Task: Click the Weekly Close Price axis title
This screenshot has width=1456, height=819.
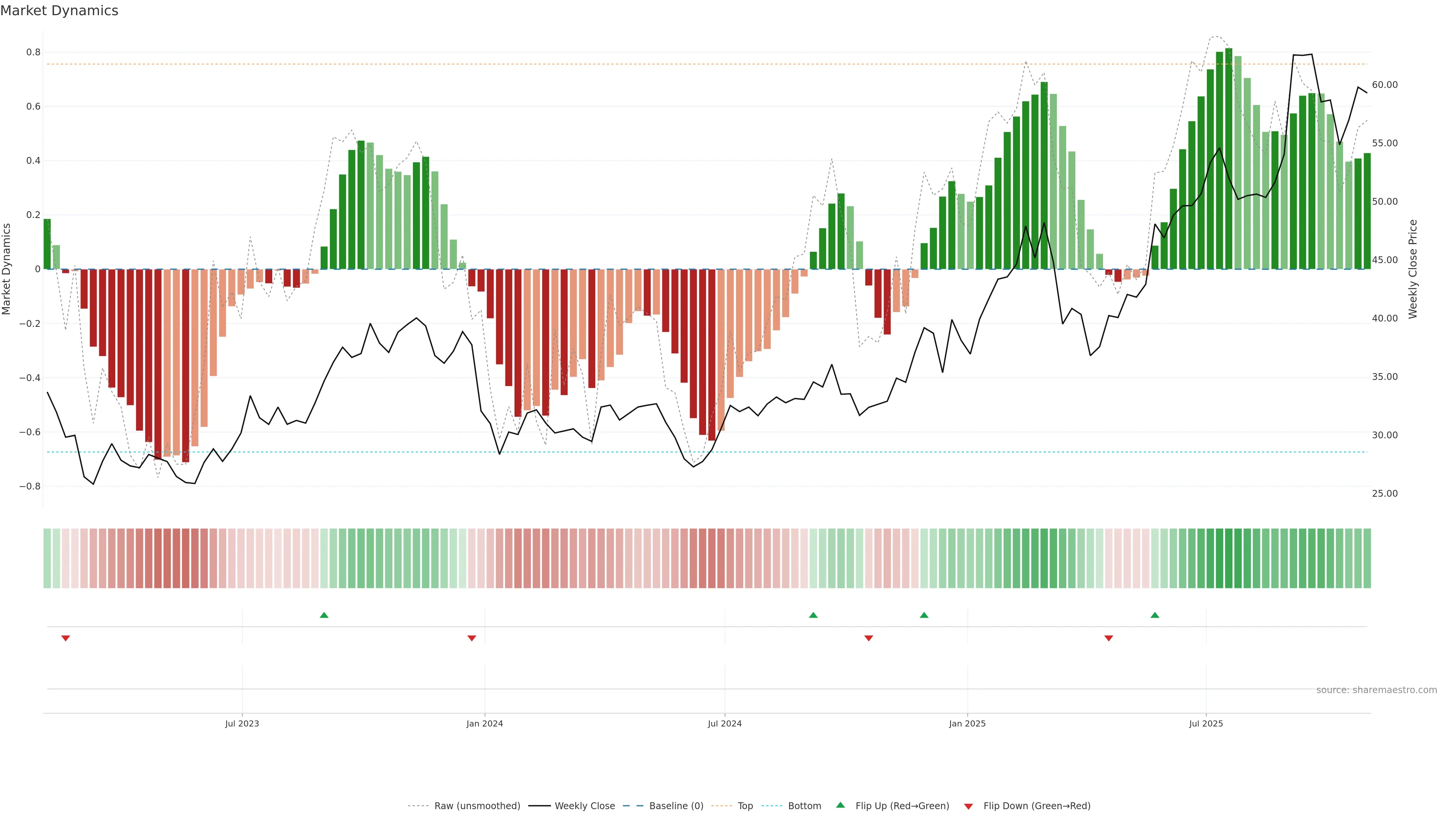Action: click(x=1412, y=269)
